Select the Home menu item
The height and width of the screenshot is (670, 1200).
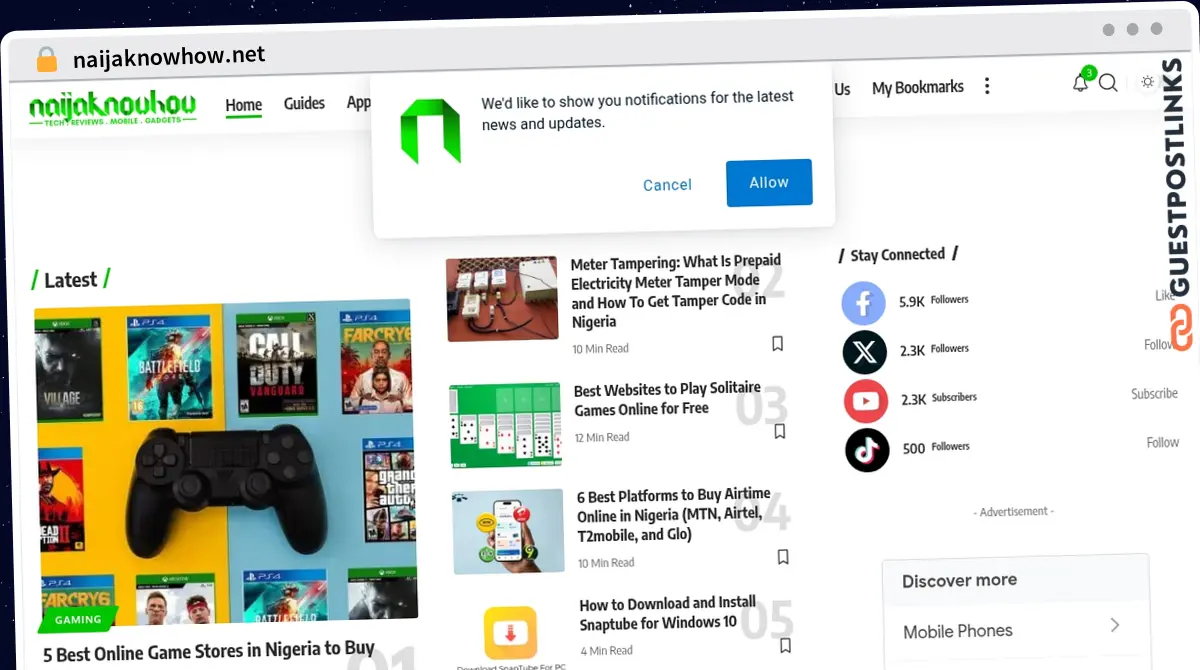pyautogui.click(x=244, y=105)
